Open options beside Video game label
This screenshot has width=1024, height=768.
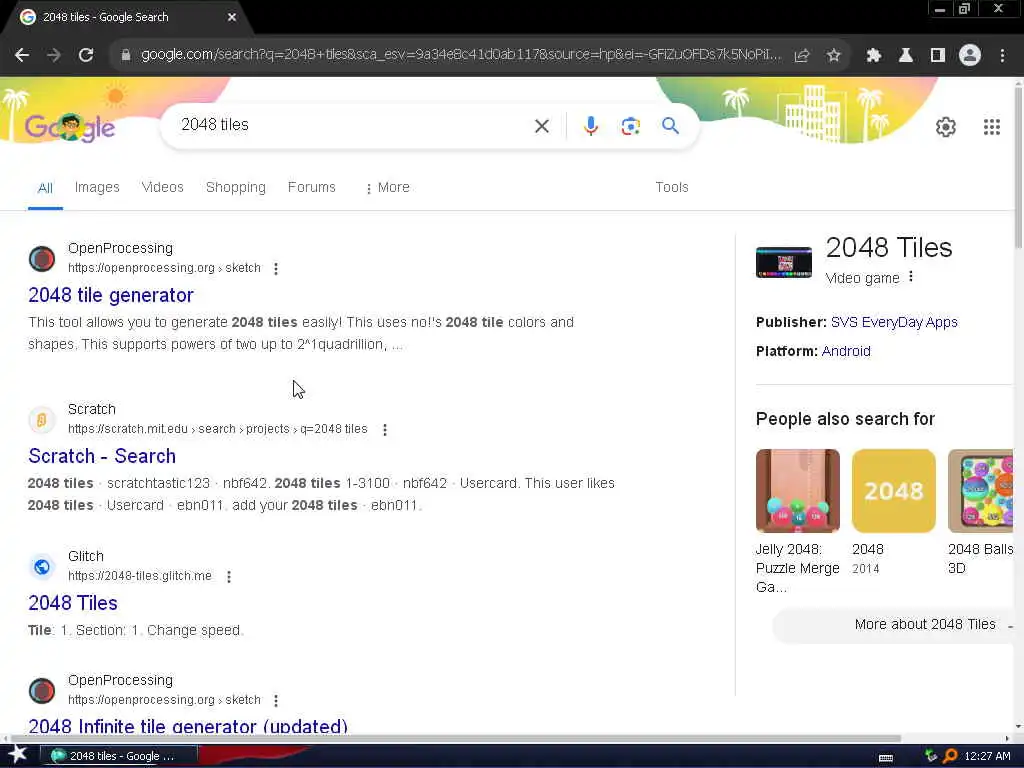coord(911,277)
